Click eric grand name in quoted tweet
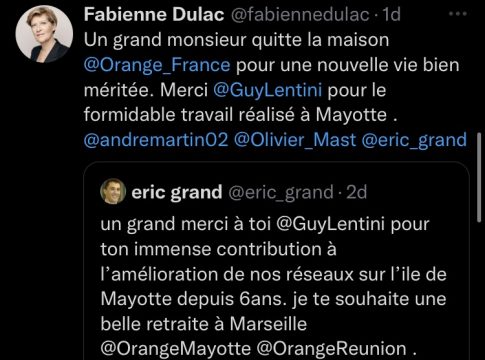485x360 pixels. [177, 192]
